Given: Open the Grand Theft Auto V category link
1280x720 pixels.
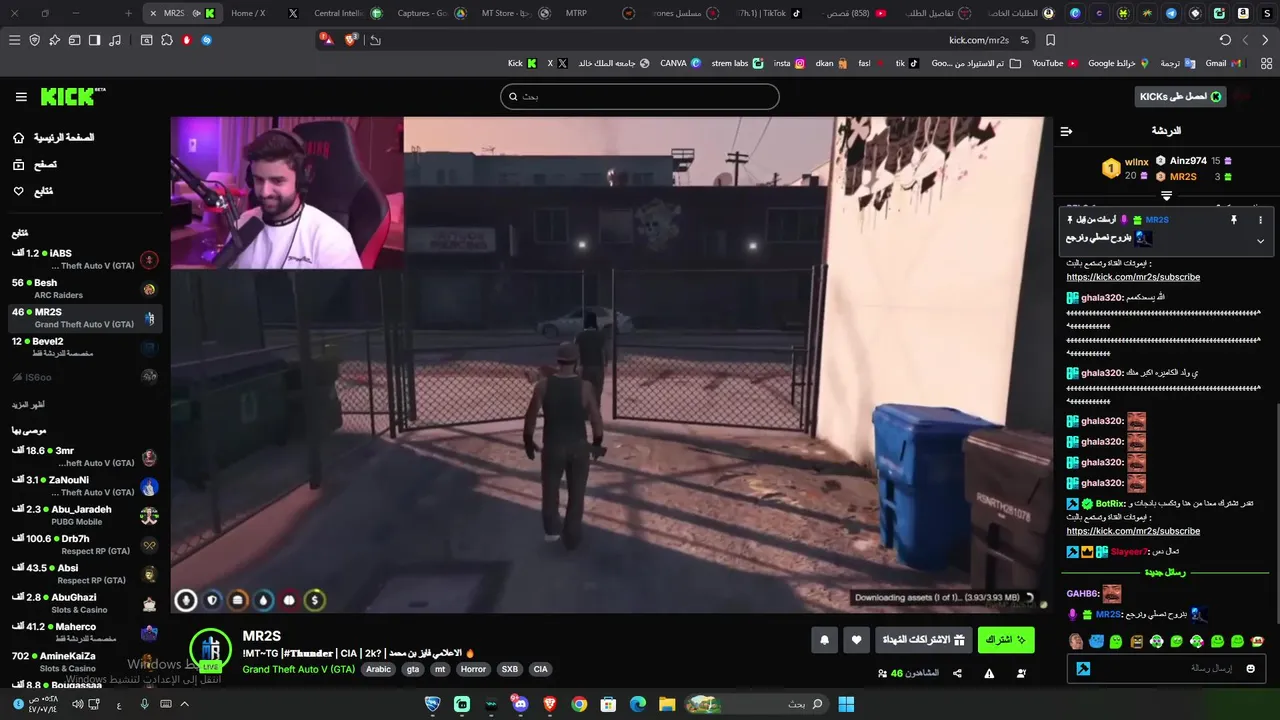Looking at the screenshot, I should 299,669.
